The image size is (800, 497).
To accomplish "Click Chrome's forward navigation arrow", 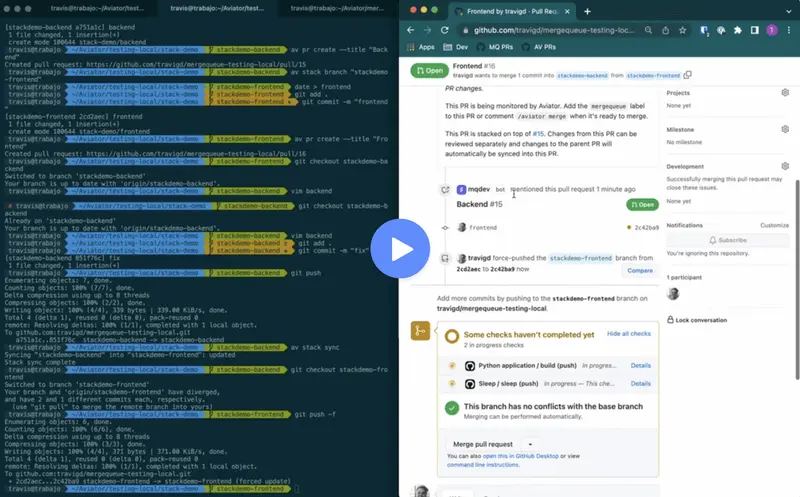I will (x=428, y=30).
